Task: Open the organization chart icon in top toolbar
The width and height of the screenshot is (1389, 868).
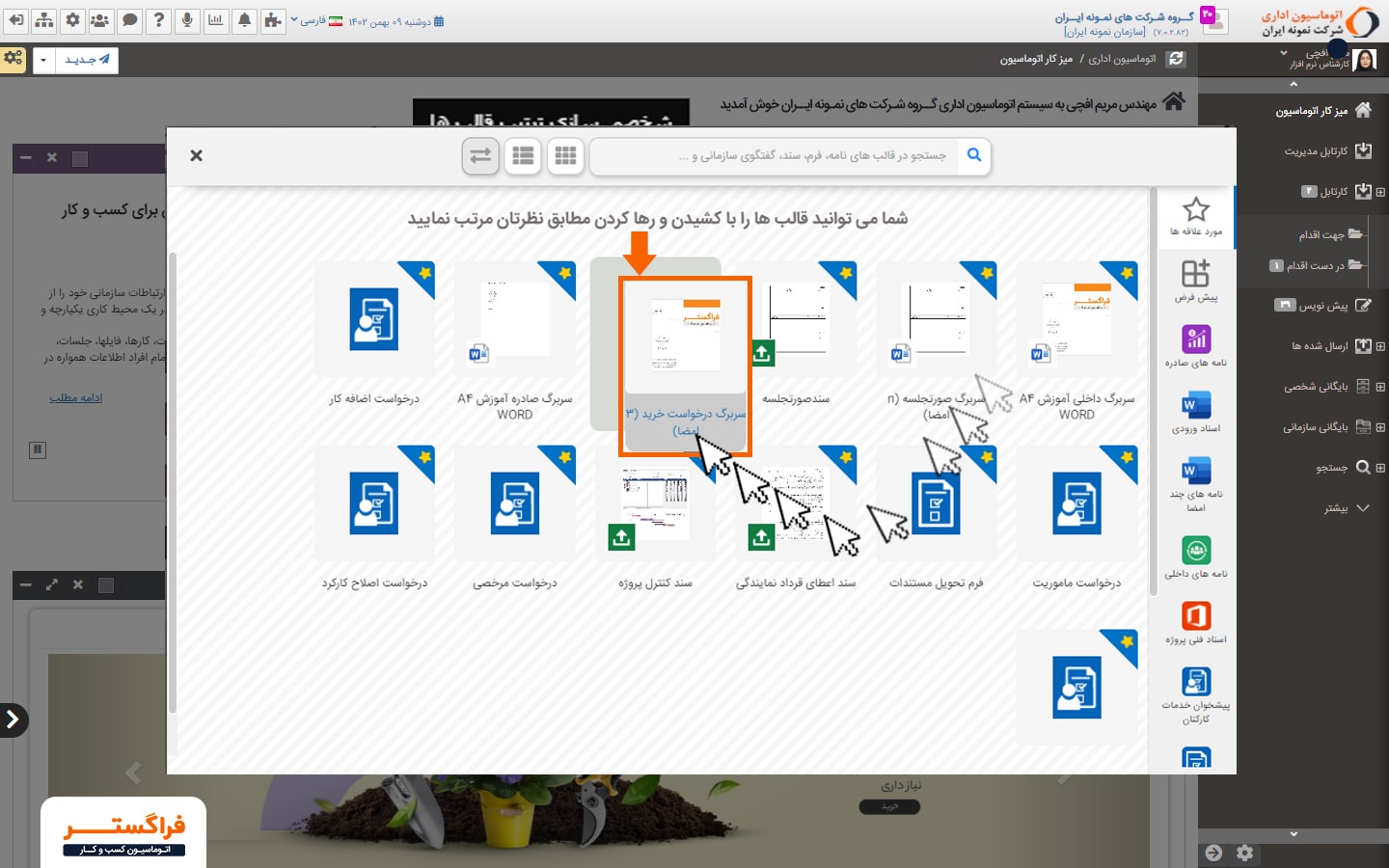Action: [44, 20]
